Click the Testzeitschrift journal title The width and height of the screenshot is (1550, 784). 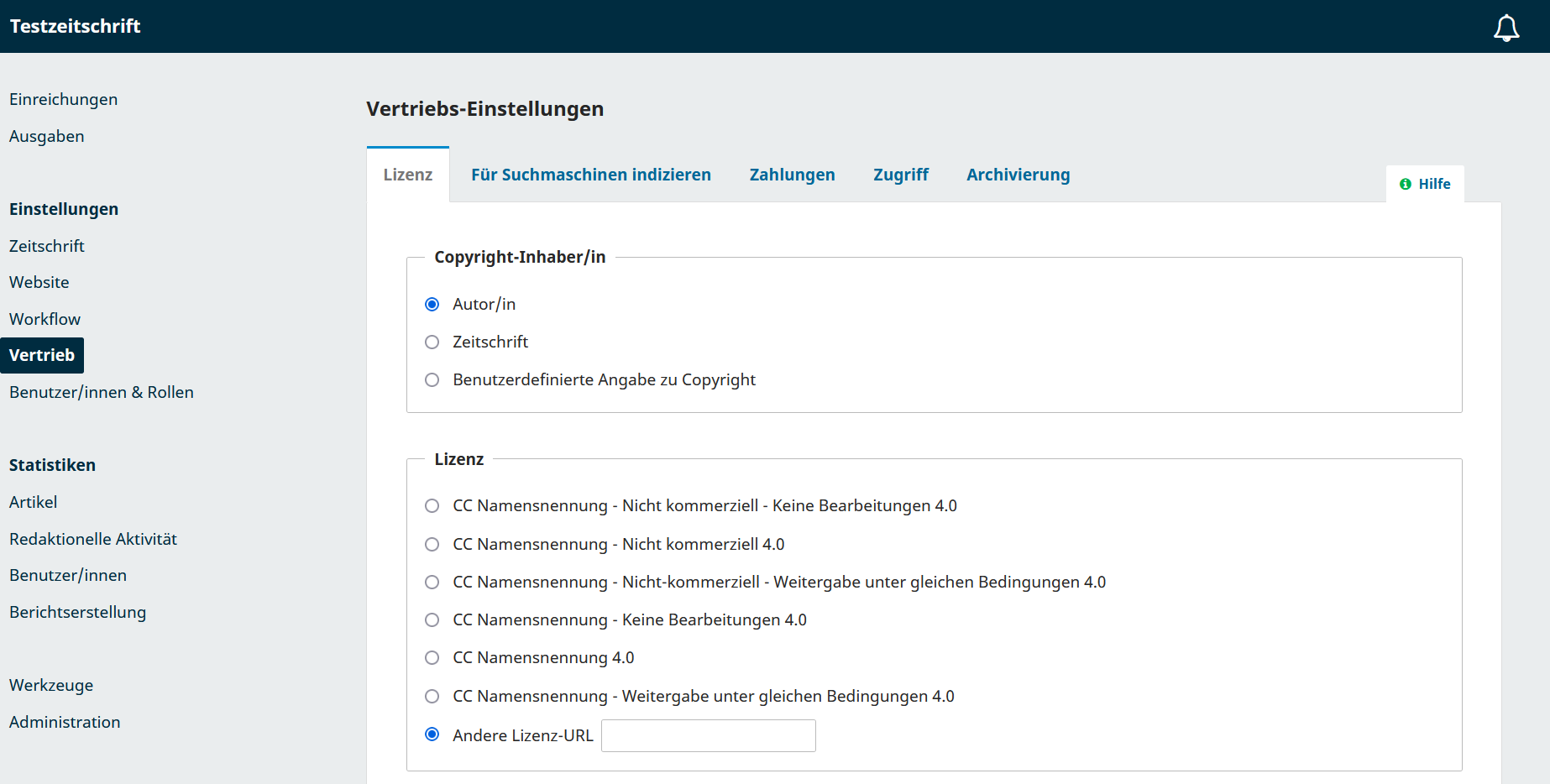point(75,26)
